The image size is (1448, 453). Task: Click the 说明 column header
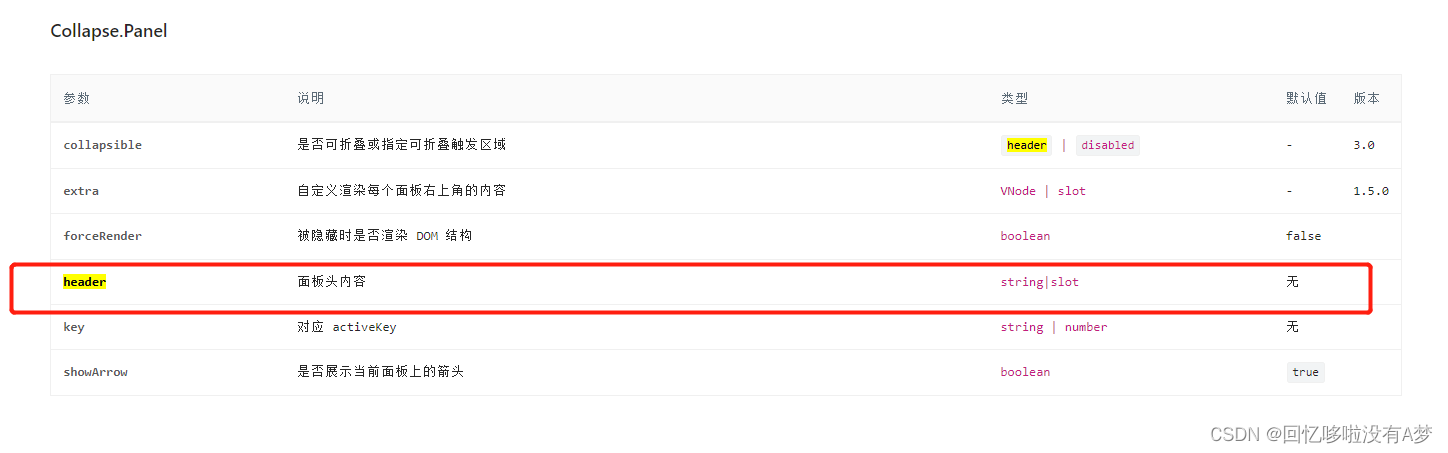pos(311,98)
